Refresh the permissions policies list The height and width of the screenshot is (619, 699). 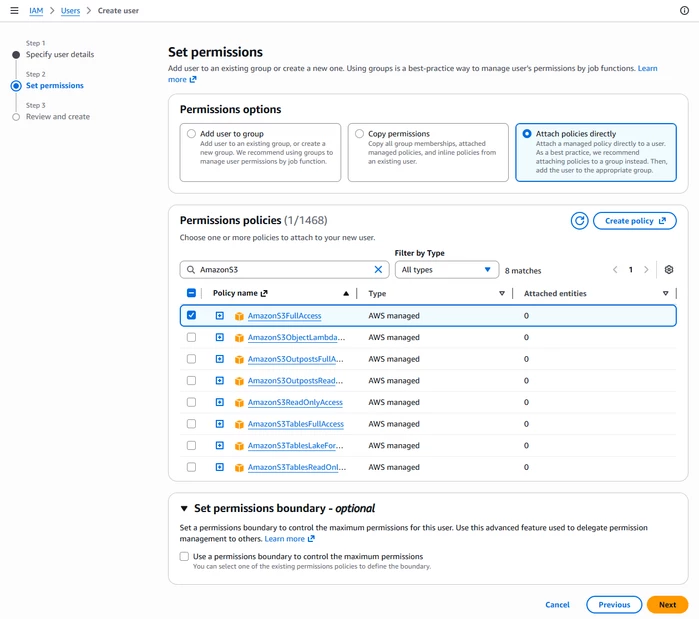[x=579, y=221]
